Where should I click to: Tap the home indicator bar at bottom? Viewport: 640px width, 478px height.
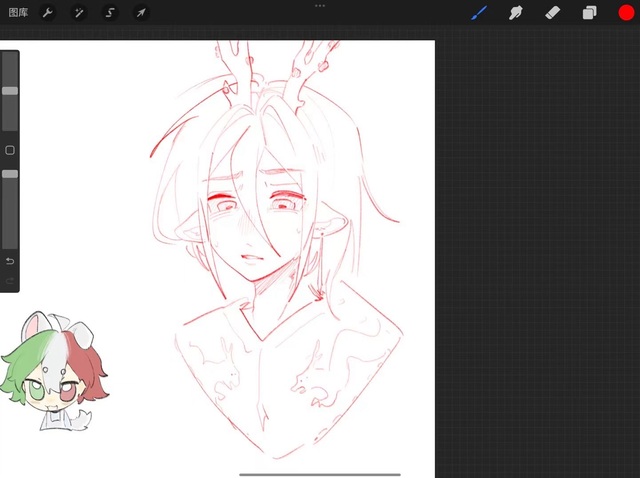[320, 474]
